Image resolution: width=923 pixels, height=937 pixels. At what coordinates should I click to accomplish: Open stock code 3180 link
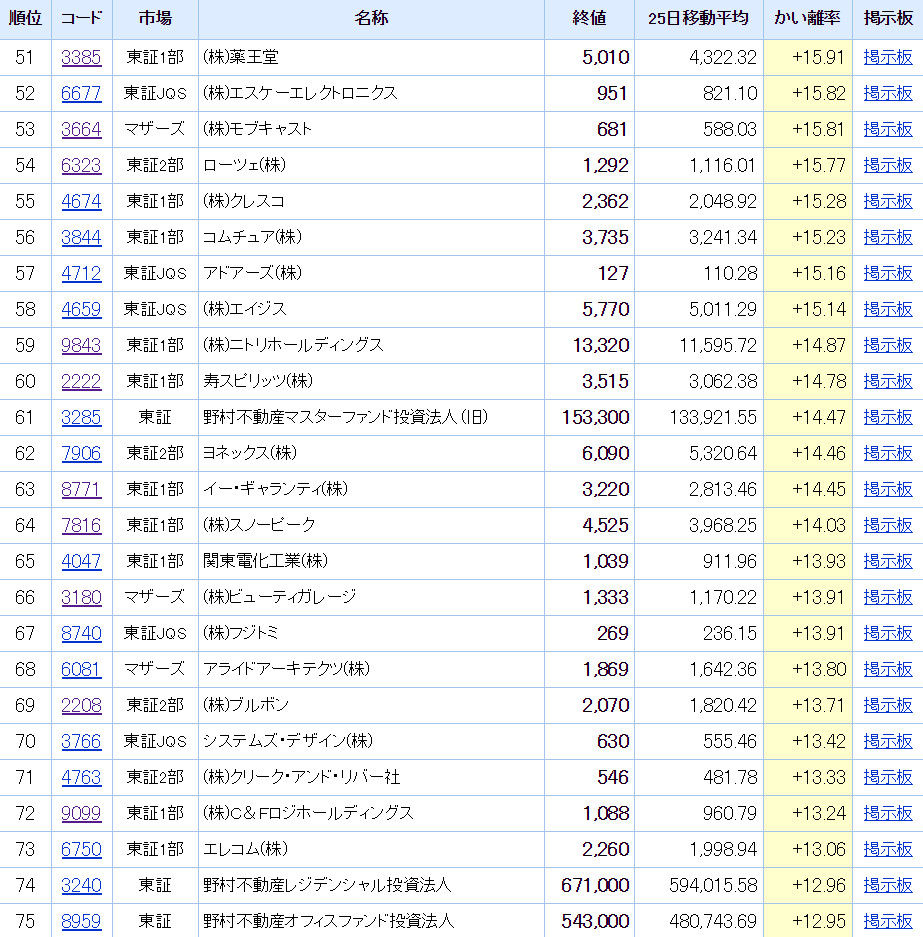tap(81, 597)
